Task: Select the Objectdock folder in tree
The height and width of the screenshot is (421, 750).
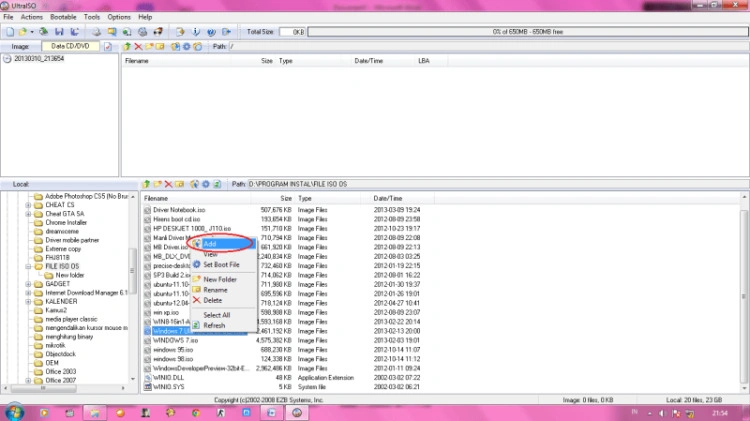Action: [x=60, y=355]
